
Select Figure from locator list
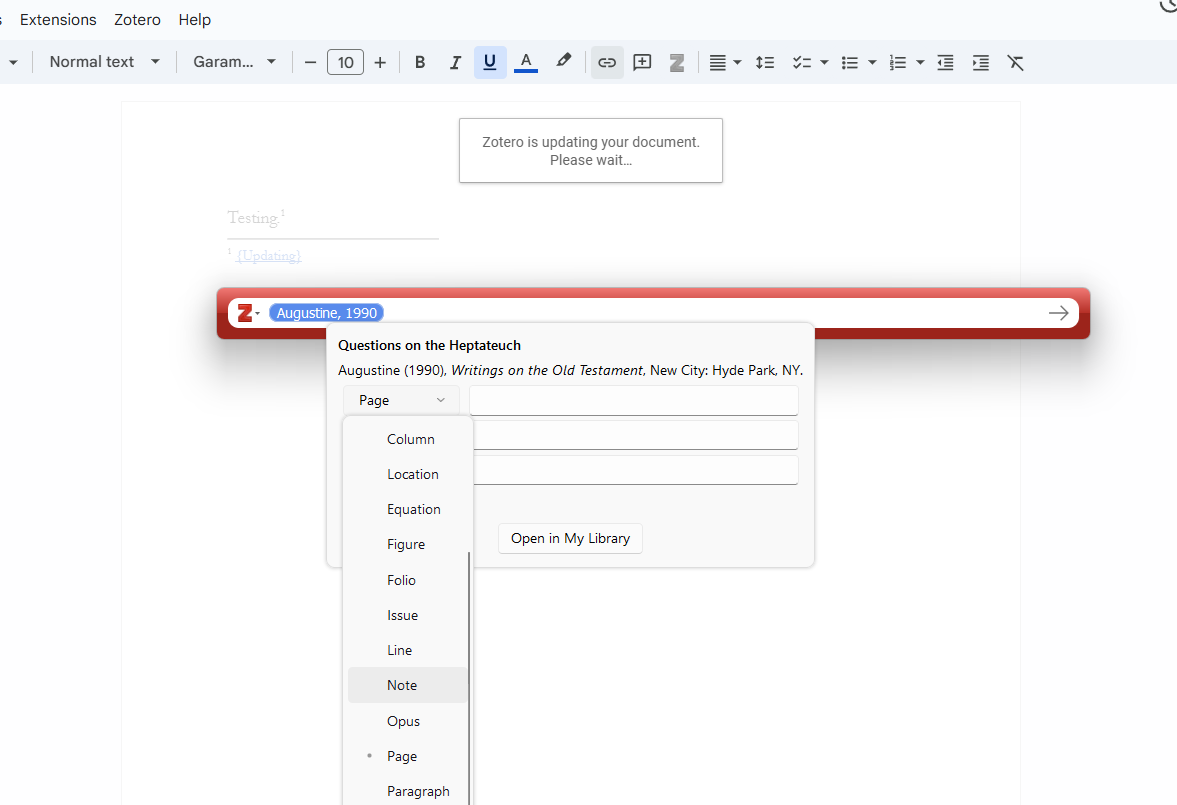[x=408, y=544]
